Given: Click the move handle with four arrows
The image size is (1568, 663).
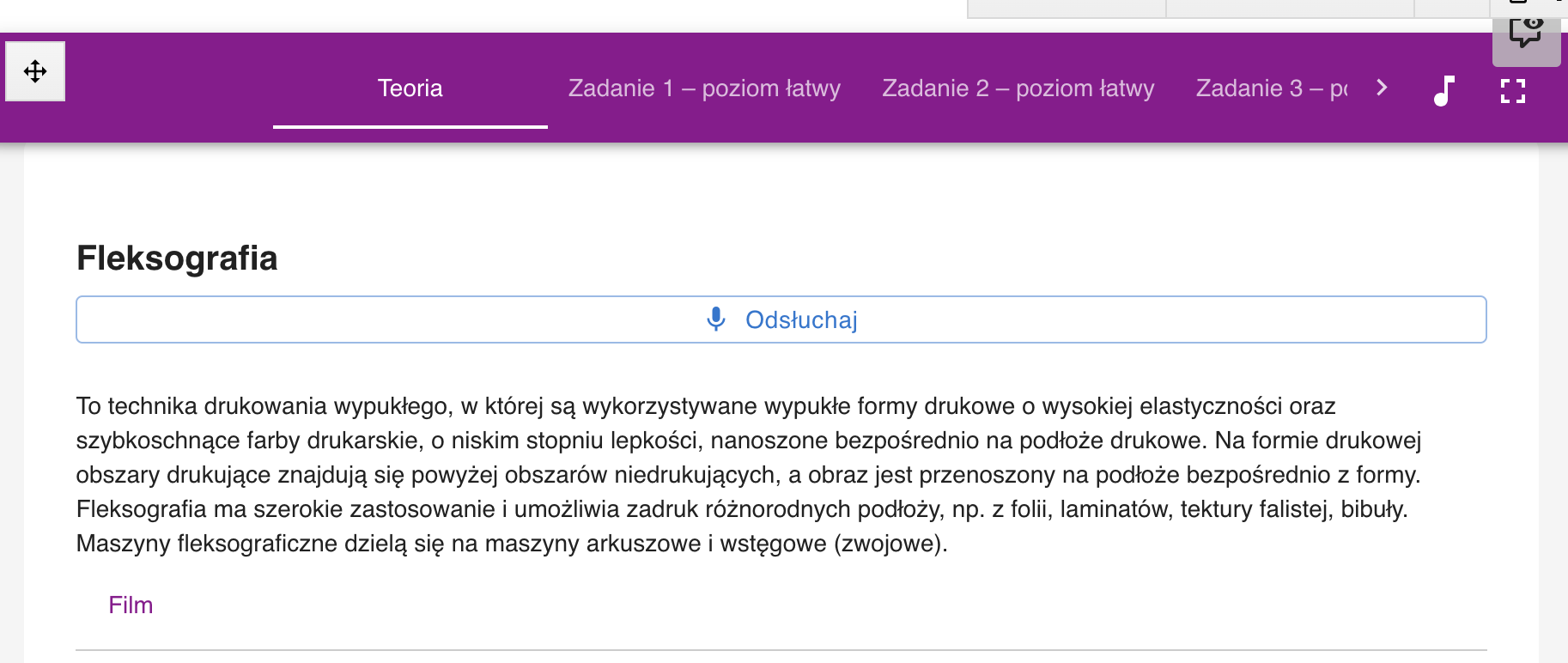Looking at the screenshot, I should tap(35, 71).
